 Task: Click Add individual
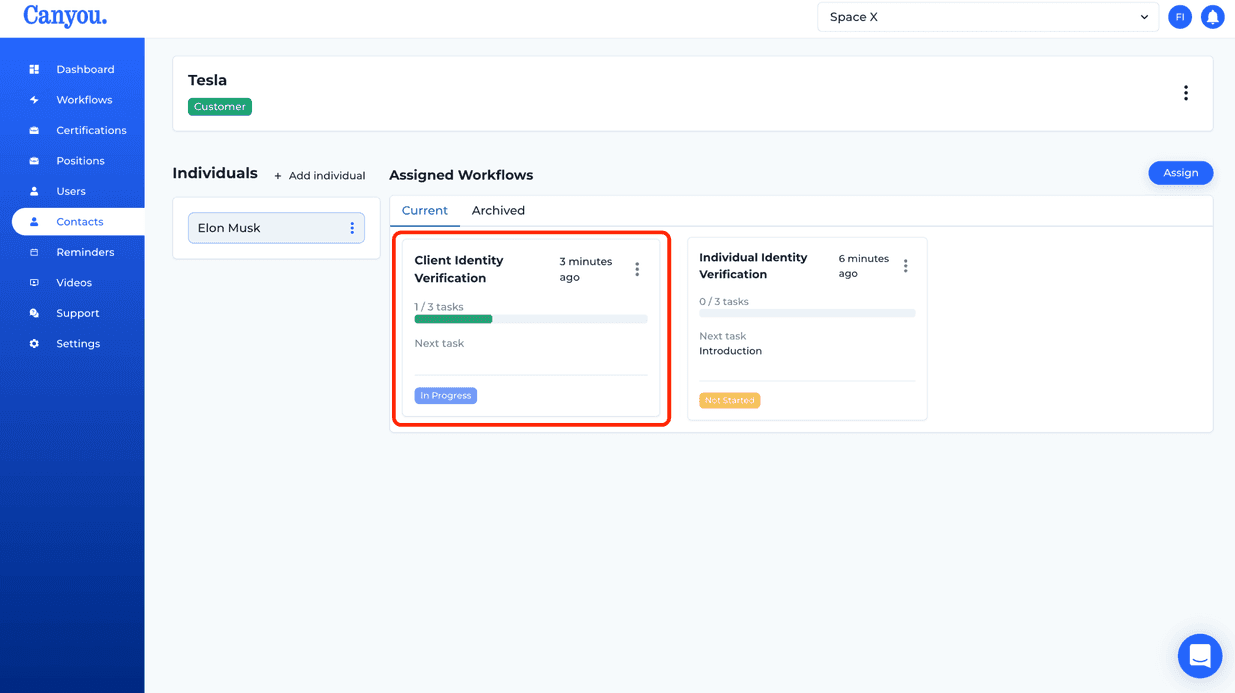[x=320, y=175]
